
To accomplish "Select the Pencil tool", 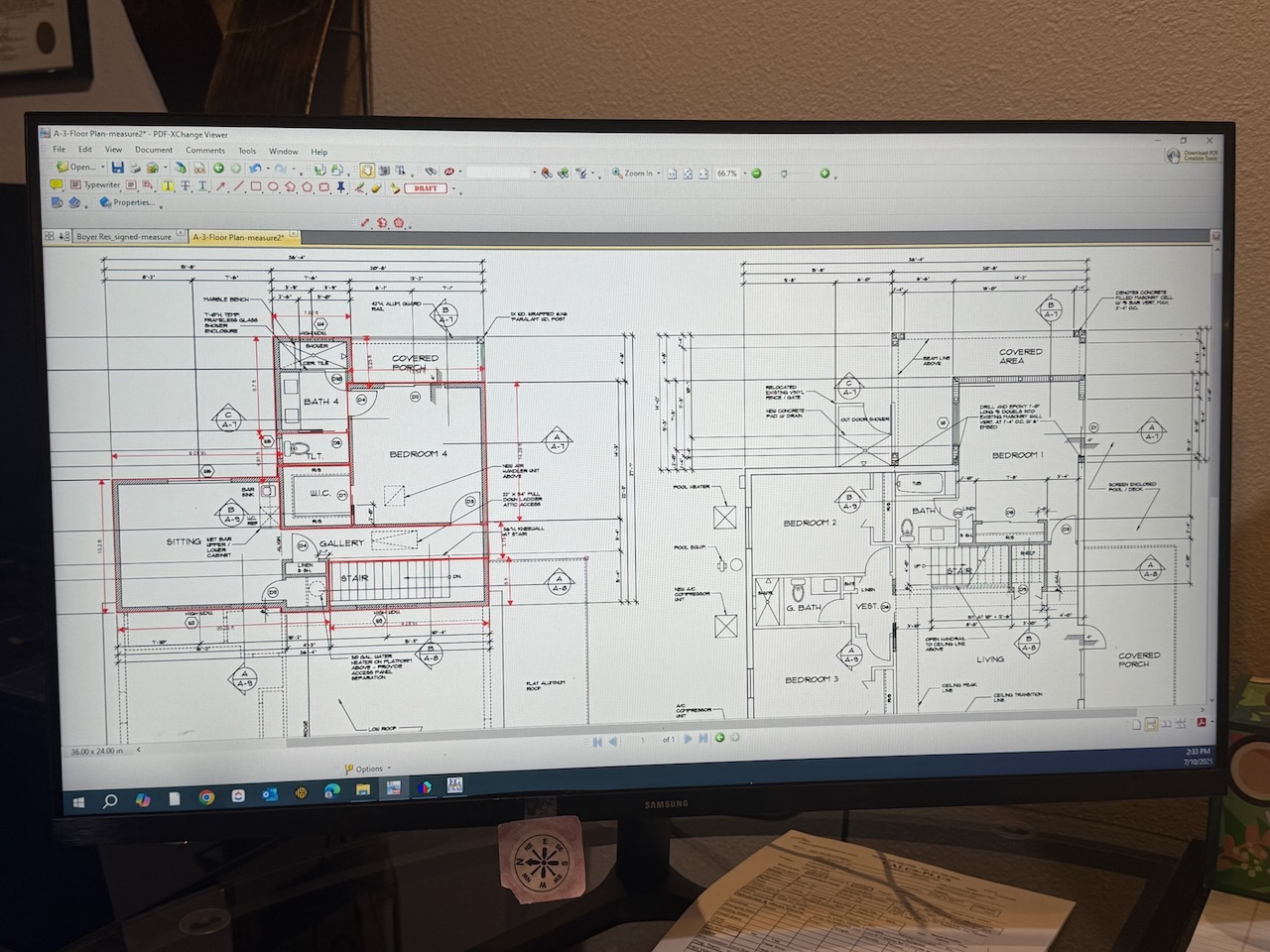I will click(359, 187).
